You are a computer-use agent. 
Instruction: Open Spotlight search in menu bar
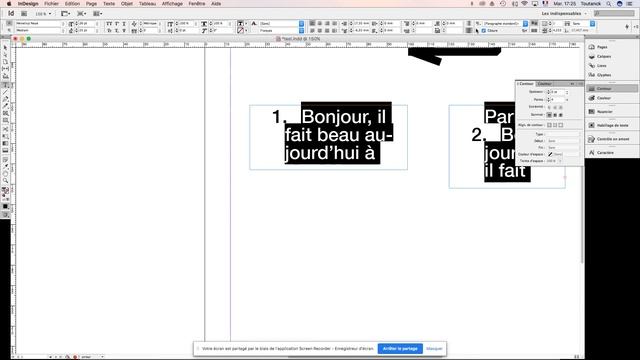point(609,4)
